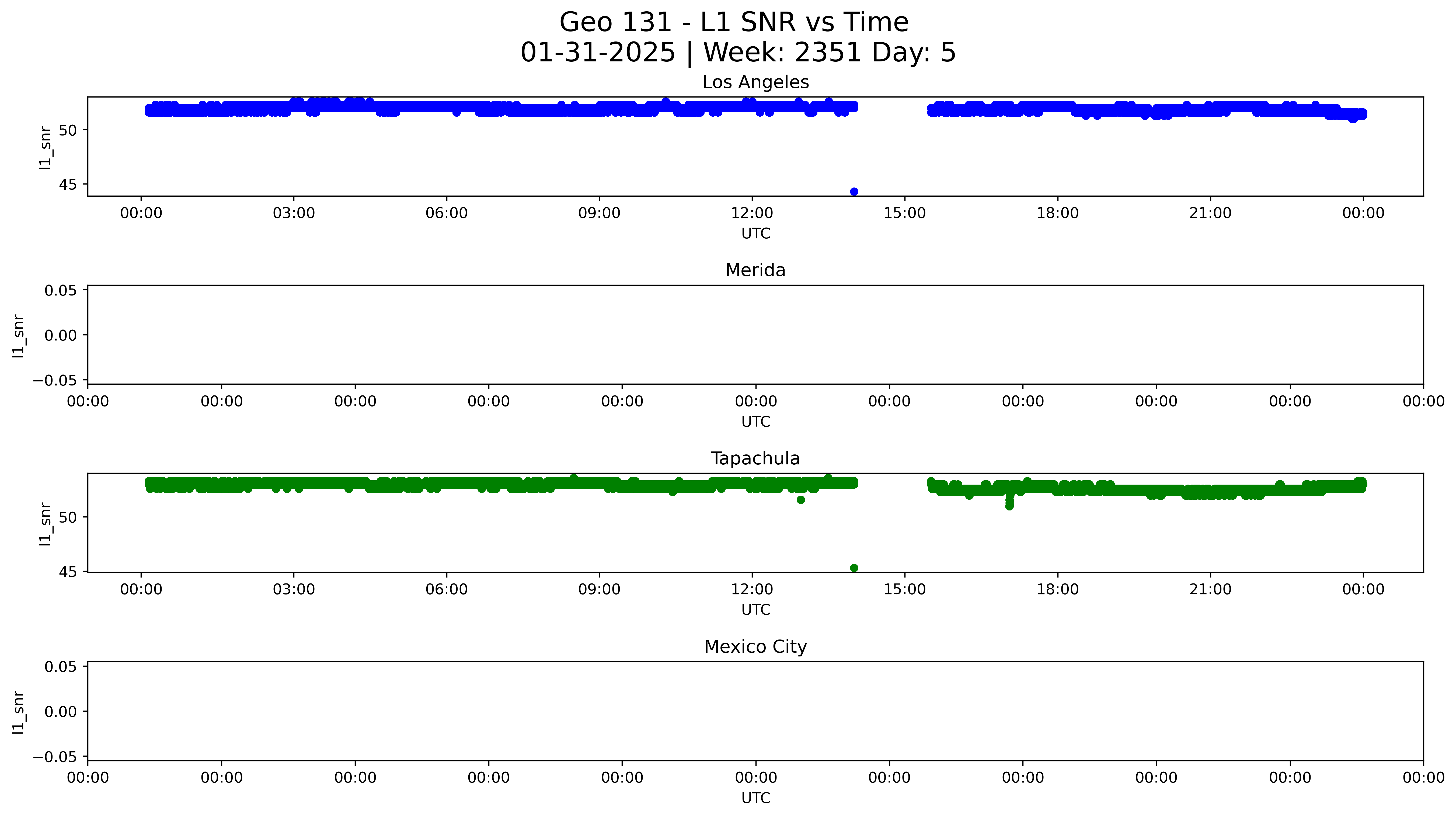Click the 0.05 y-tick in Merida plot
This screenshot has width=1456, height=817.
(x=61, y=291)
